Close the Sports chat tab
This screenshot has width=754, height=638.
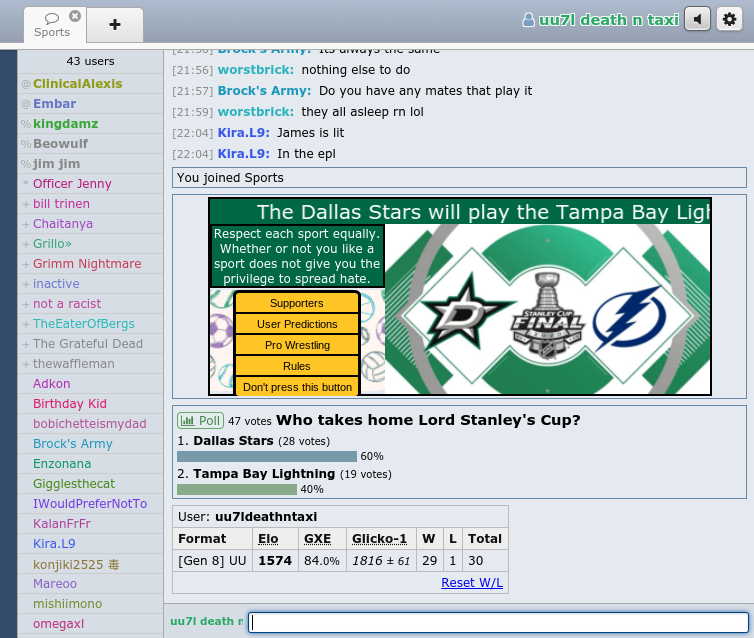[75, 16]
